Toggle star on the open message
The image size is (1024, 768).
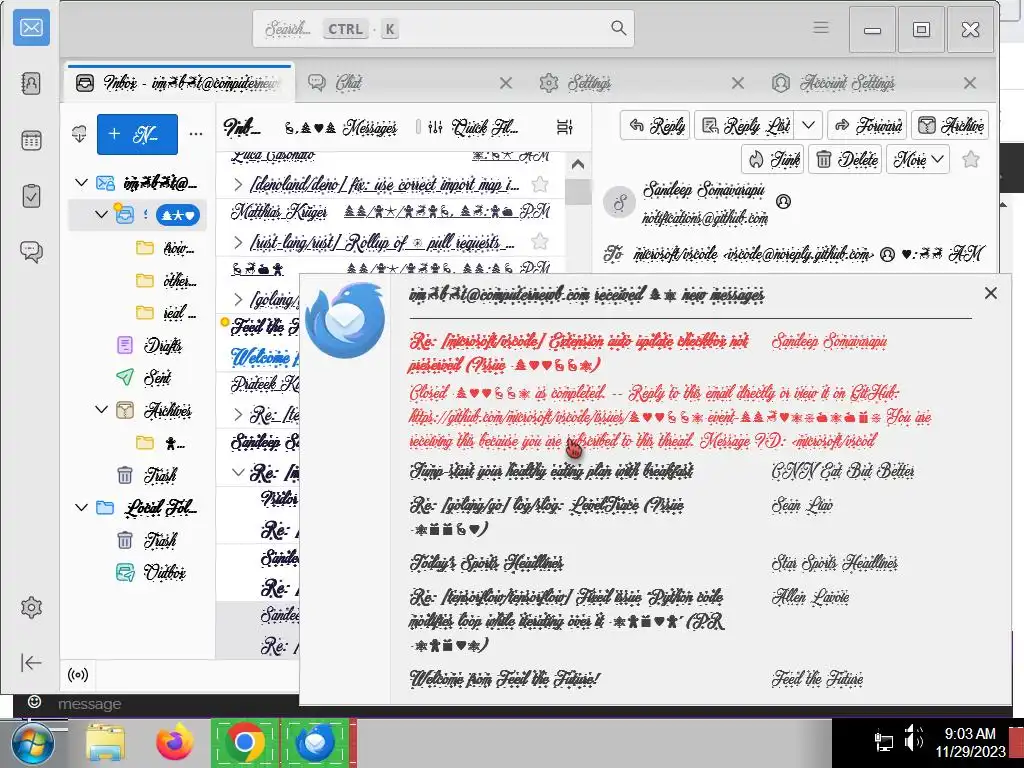pyautogui.click(x=970, y=159)
